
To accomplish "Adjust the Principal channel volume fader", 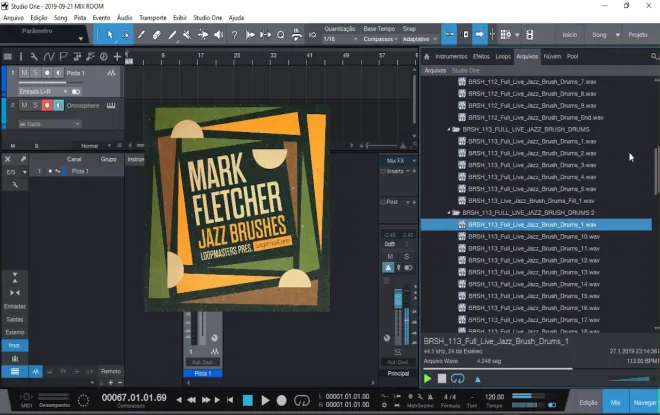I will click(398, 299).
